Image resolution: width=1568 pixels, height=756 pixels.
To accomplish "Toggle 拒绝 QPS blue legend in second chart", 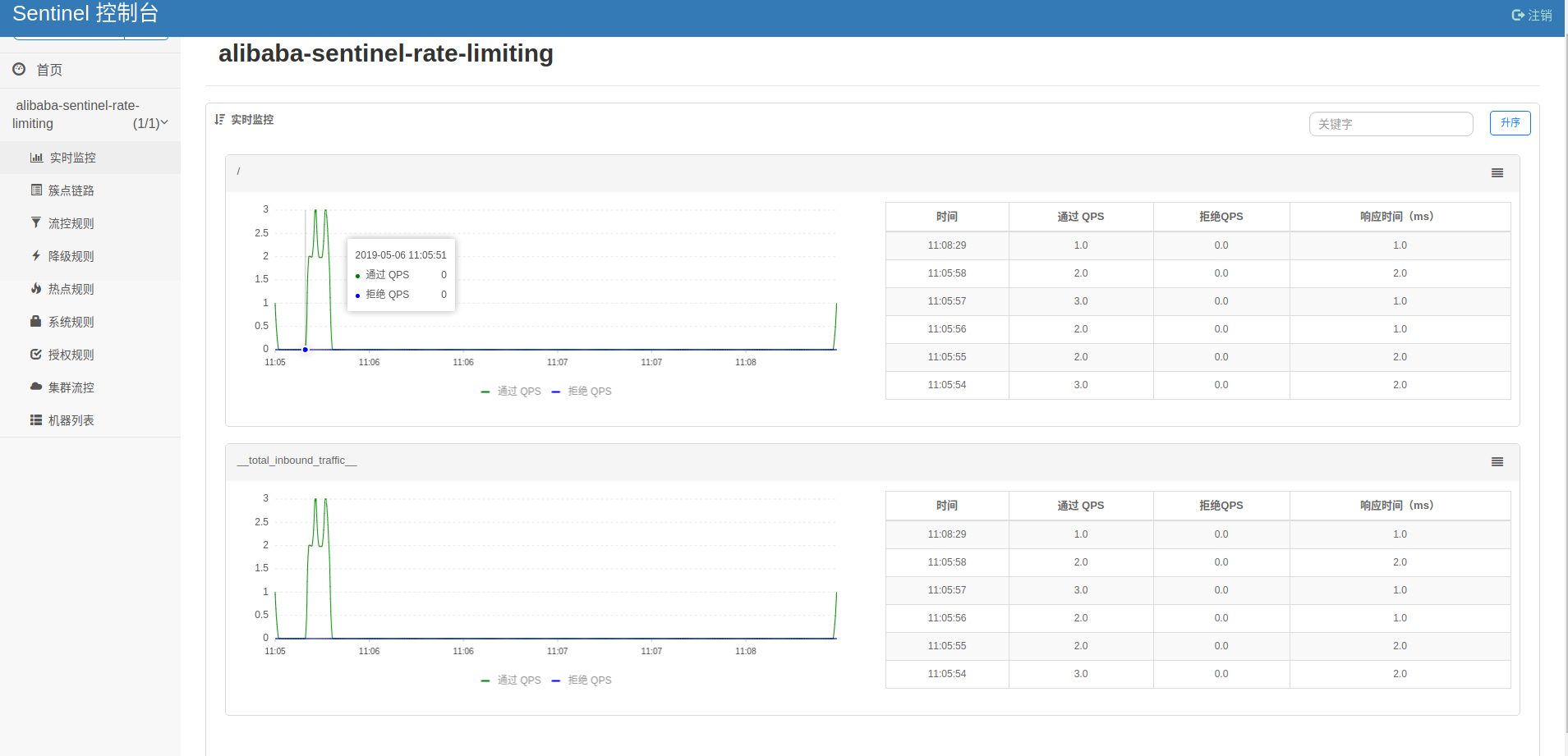I will pos(582,680).
